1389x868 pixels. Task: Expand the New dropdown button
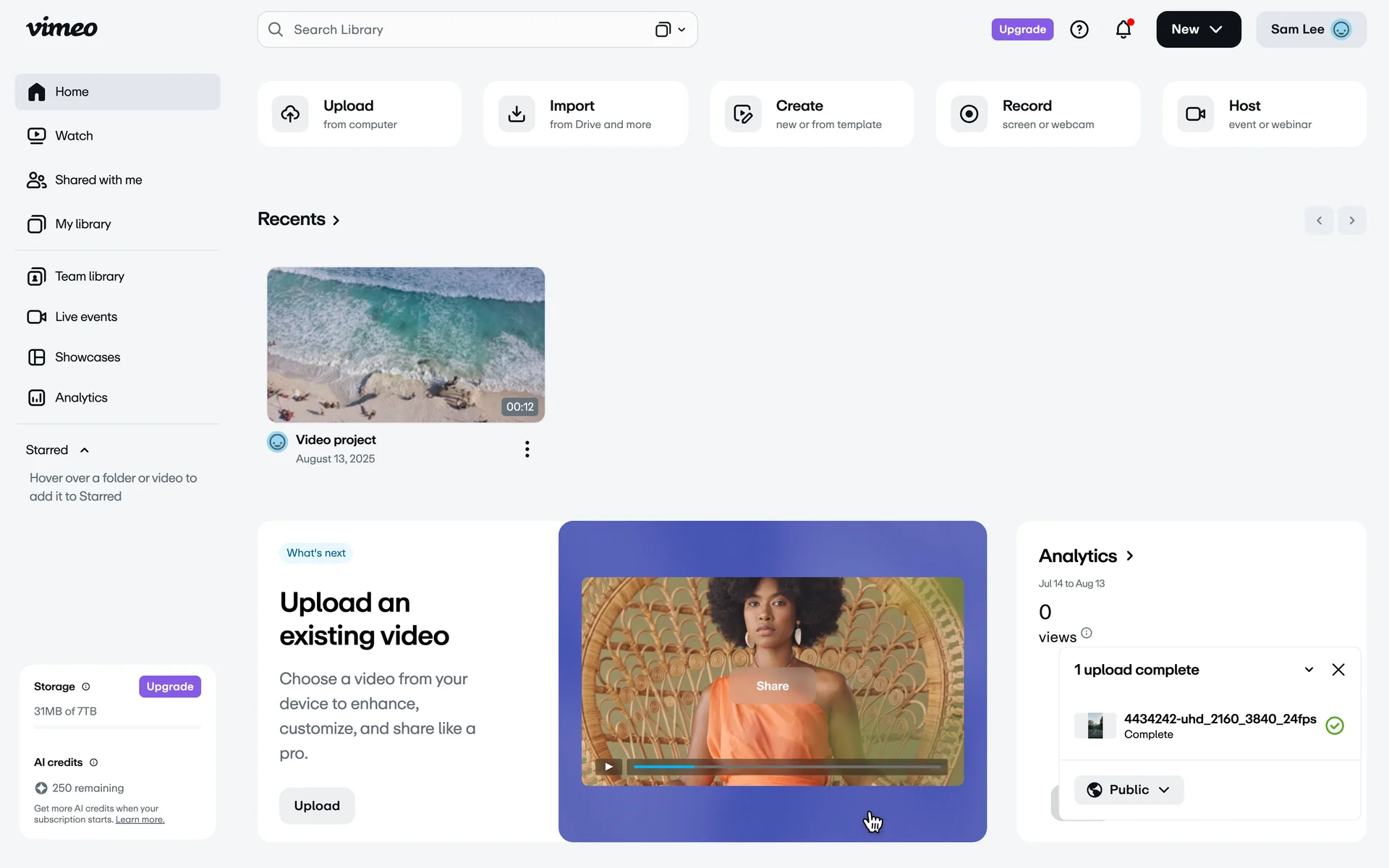(1198, 30)
